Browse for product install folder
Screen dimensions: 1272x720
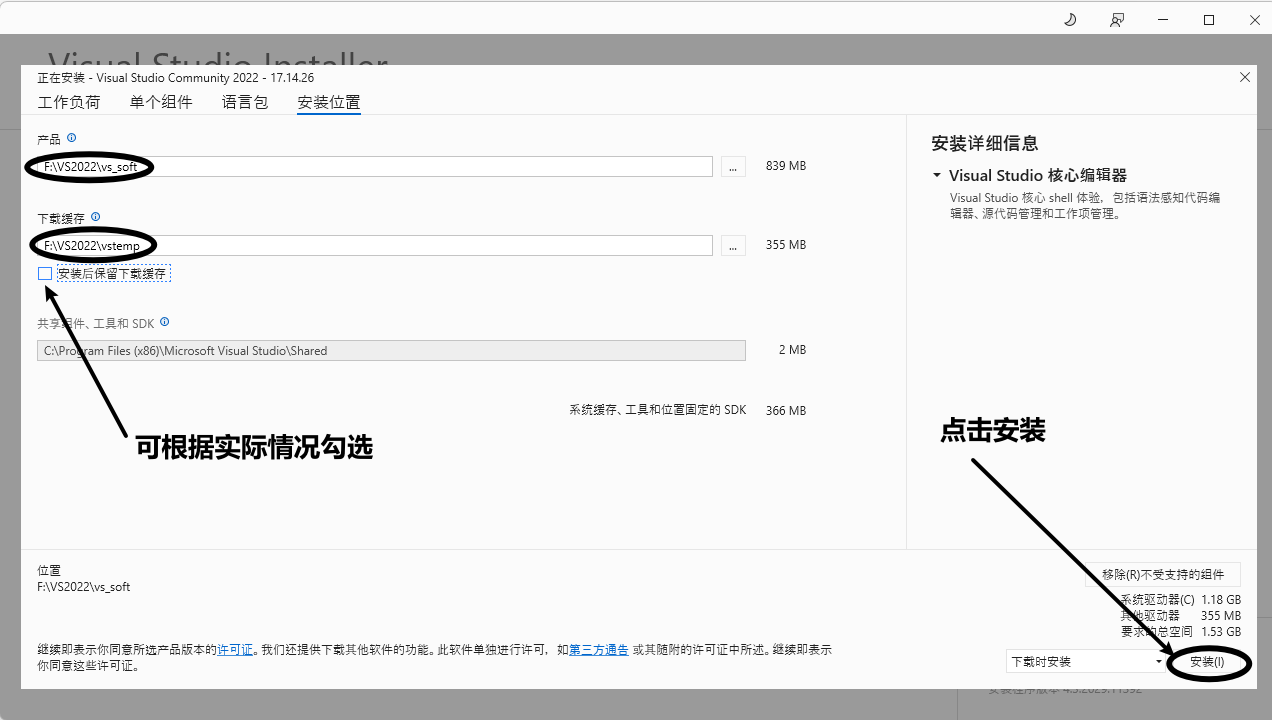(733, 167)
